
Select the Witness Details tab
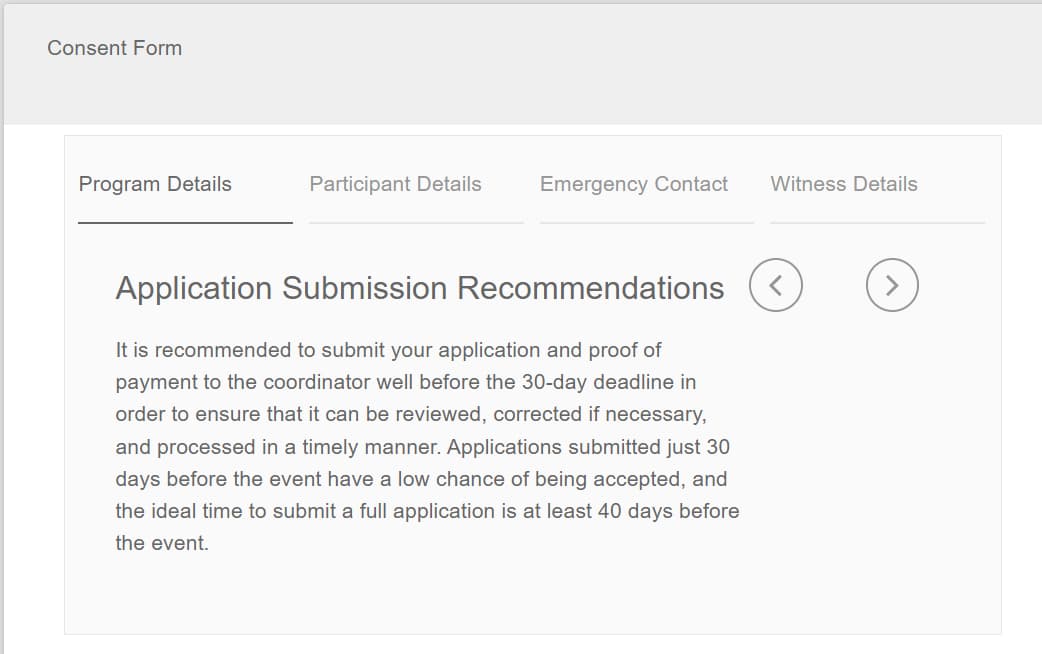[844, 184]
